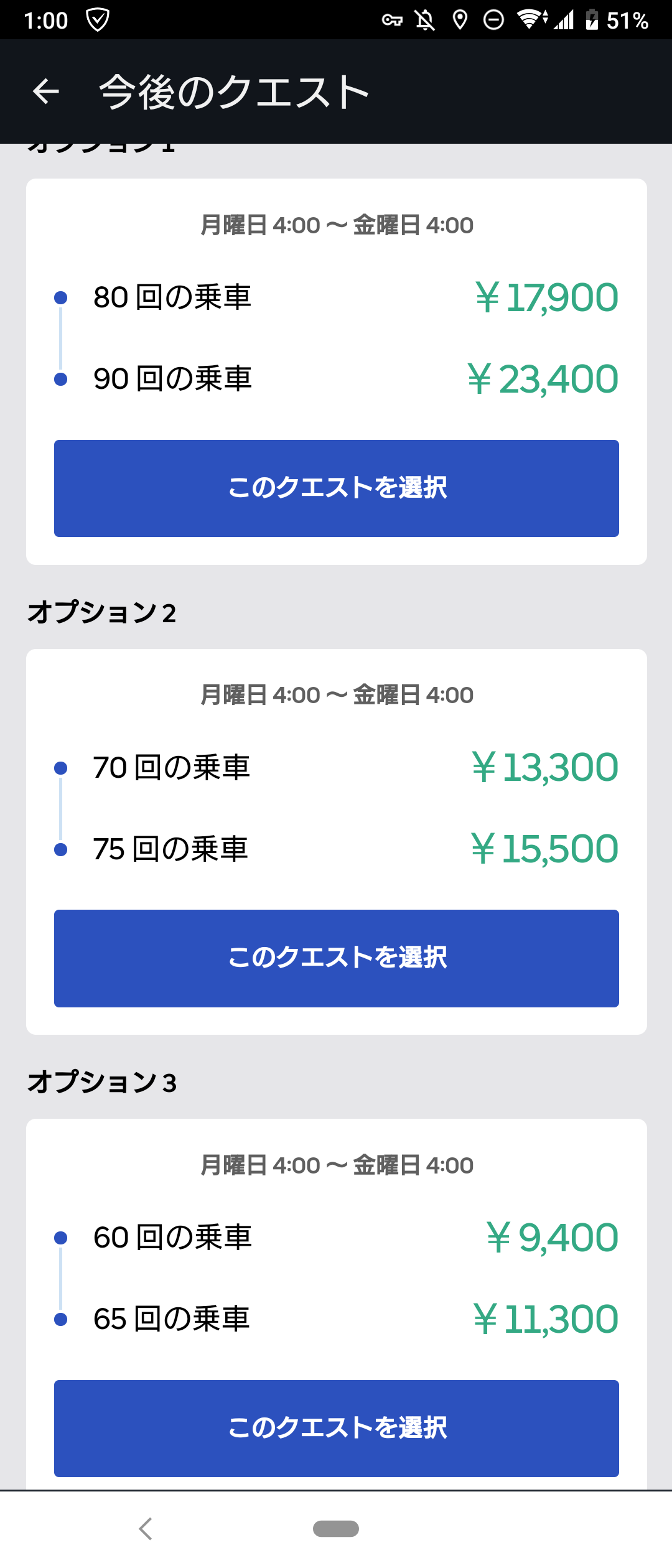Tap the Android back chevron in navigation bar
This screenshot has width=672, height=1568.
pyautogui.click(x=146, y=1529)
